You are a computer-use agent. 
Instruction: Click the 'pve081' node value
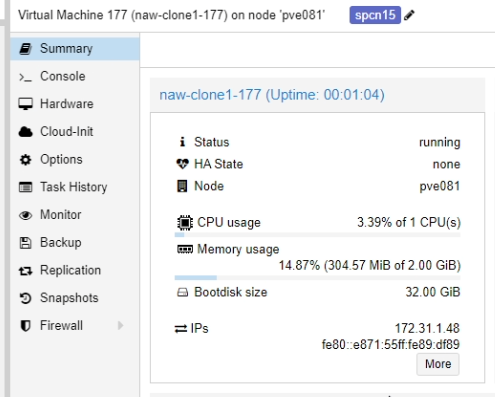click(440, 186)
